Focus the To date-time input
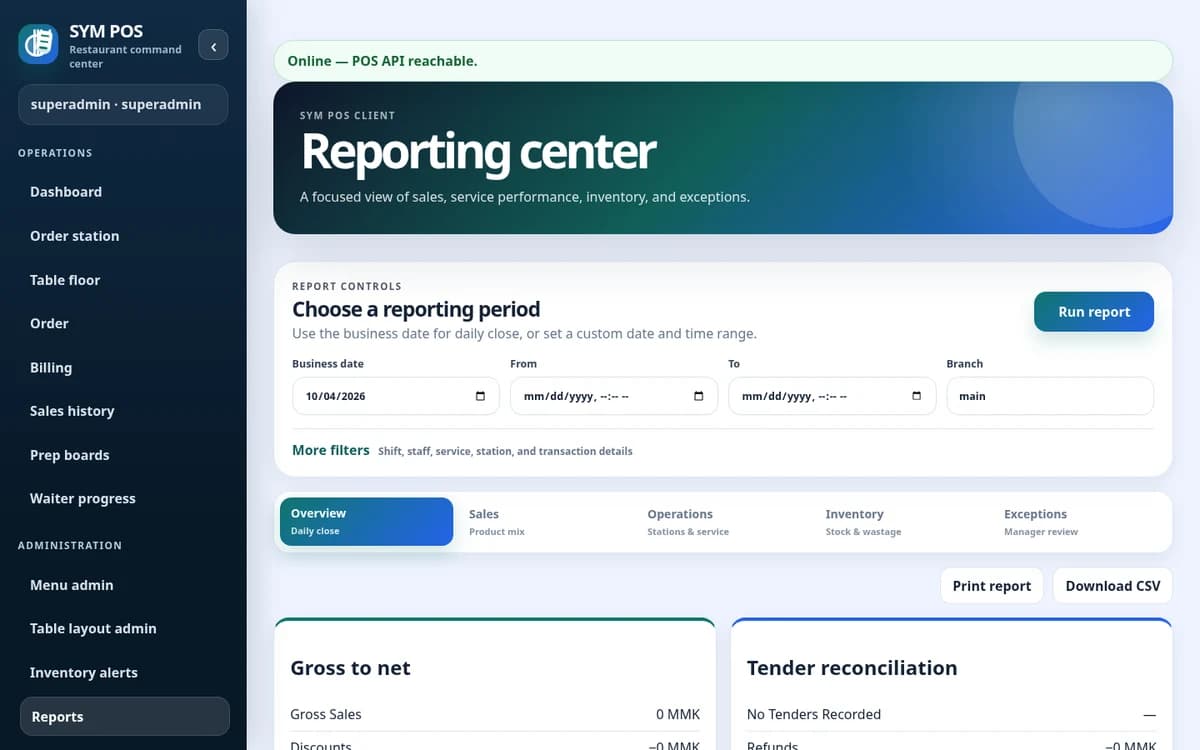The width and height of the screenshot is (1200, 750). click(x=832, y=396)
